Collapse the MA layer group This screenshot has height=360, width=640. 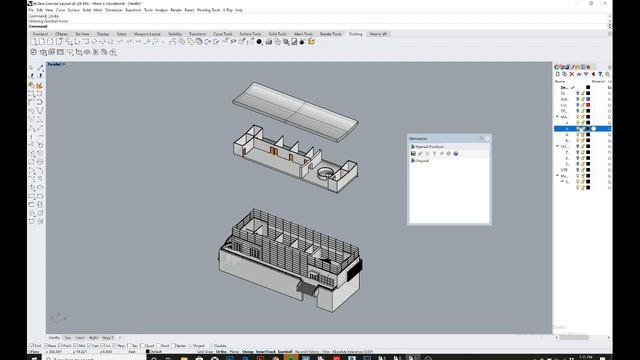pos(558,117)
